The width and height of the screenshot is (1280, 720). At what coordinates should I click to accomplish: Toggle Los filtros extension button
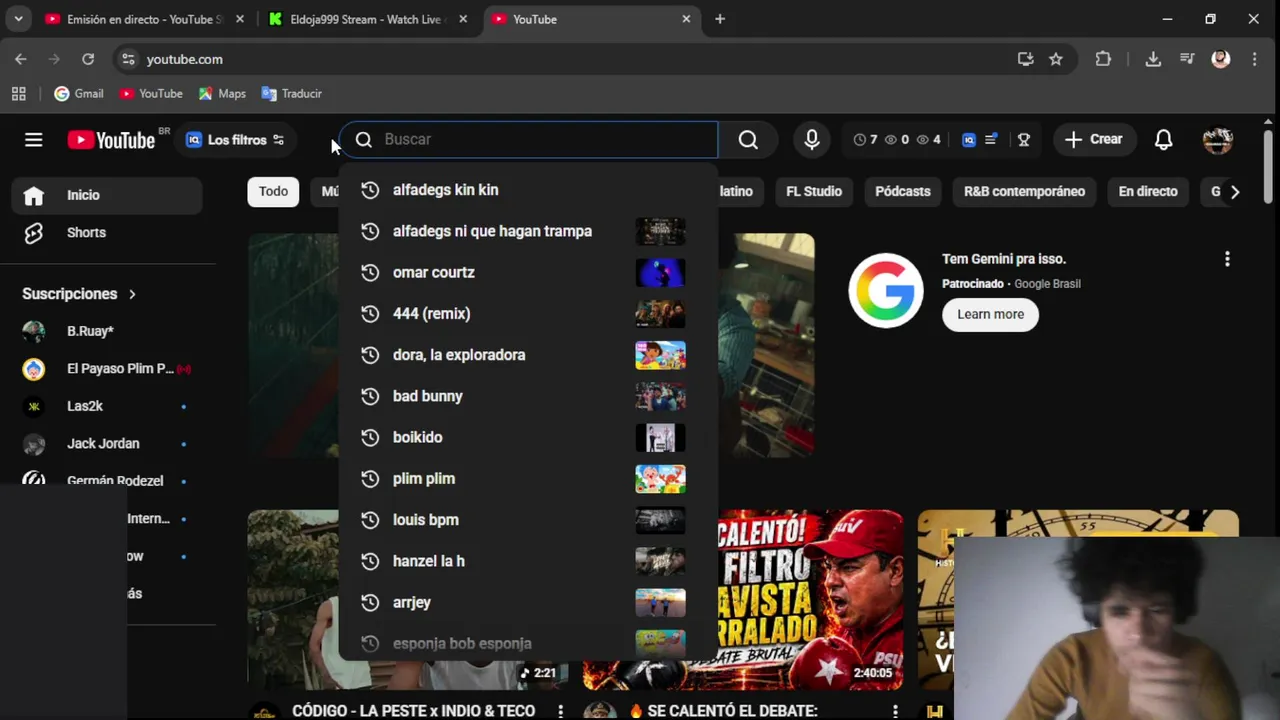coord(236,140)
